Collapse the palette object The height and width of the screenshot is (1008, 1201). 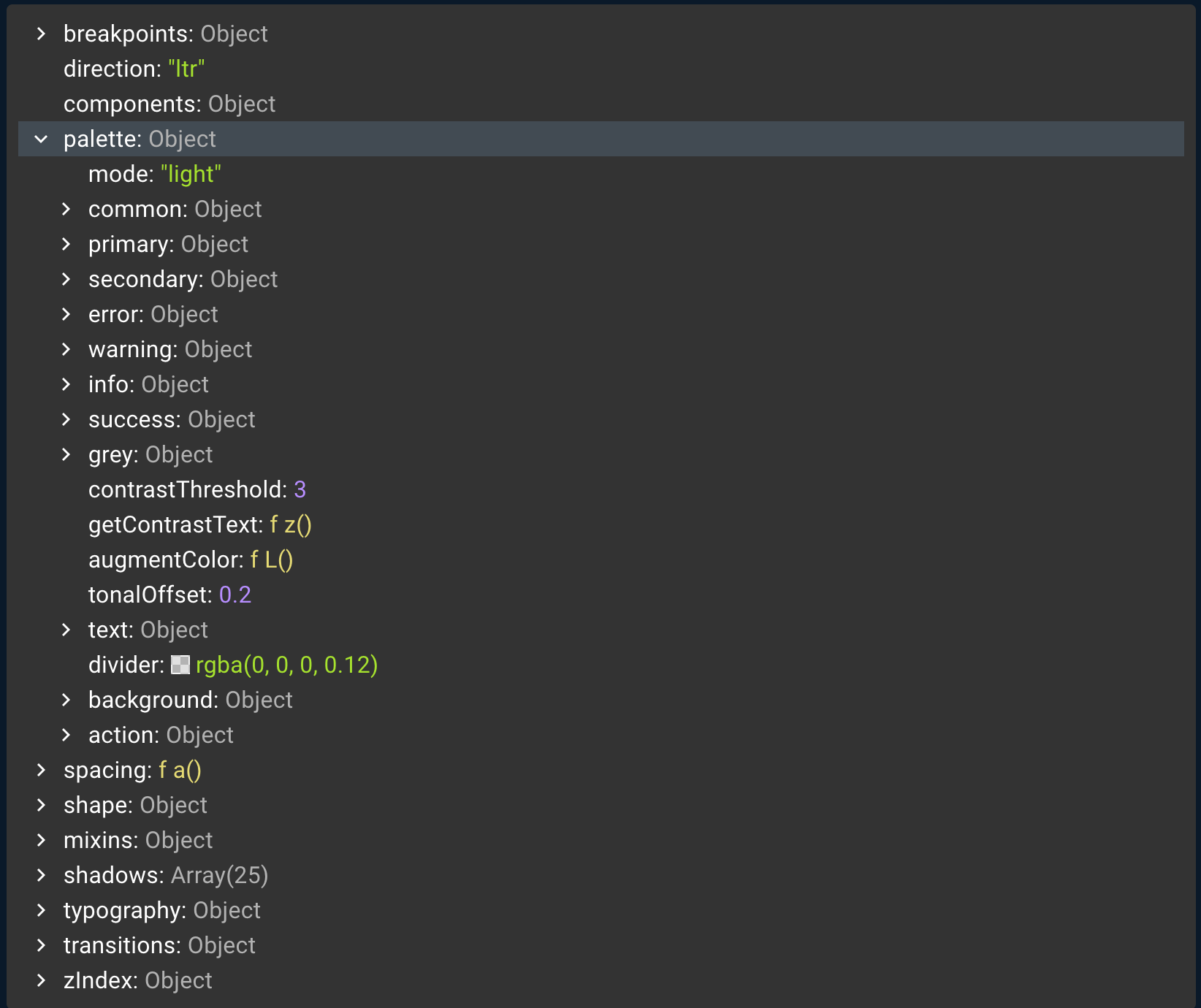pos(40,139)
